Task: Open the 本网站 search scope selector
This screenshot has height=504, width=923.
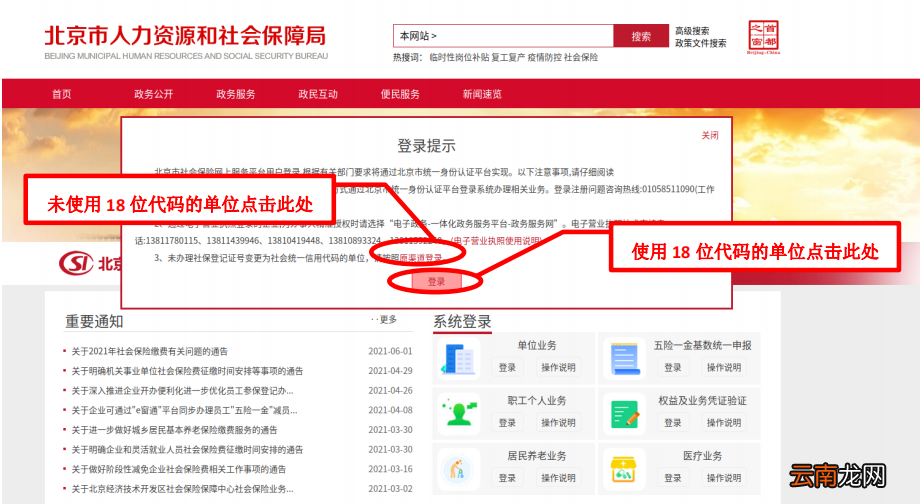Action: (418, 36)
